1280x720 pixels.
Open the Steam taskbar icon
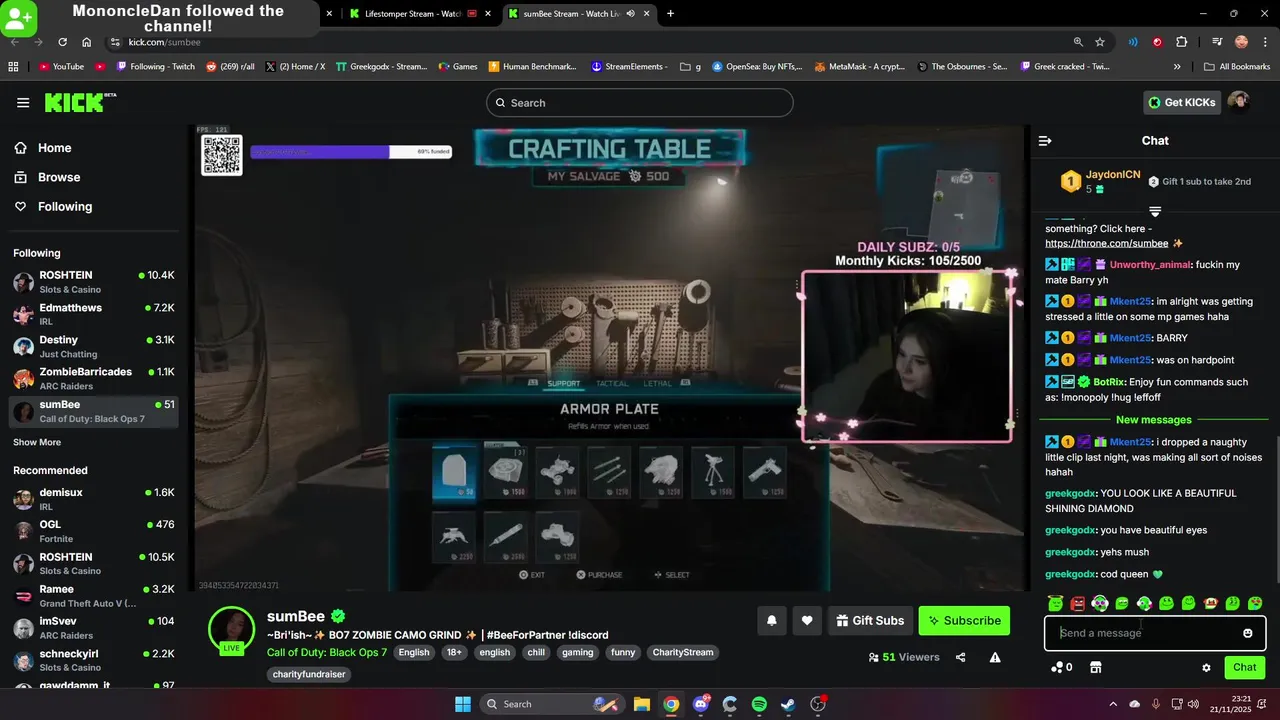(788, 704)
